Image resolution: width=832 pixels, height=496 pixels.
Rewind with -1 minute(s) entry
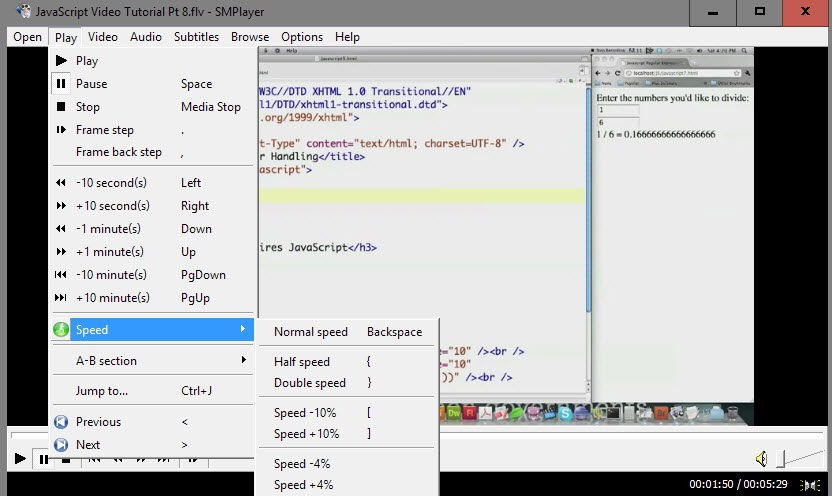point(153,229)
